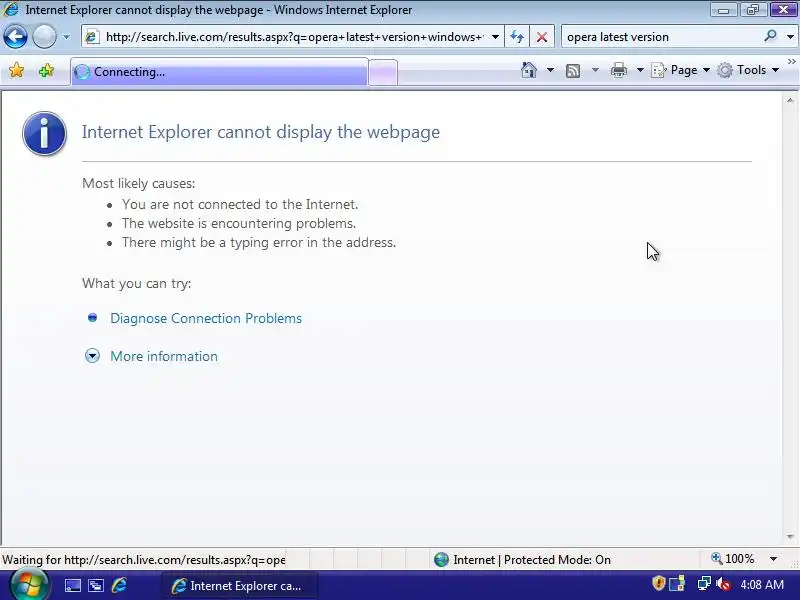This screenshot has height=600, width=800.
Task: Click the 'opera latest version' search box
Action: 661,37
